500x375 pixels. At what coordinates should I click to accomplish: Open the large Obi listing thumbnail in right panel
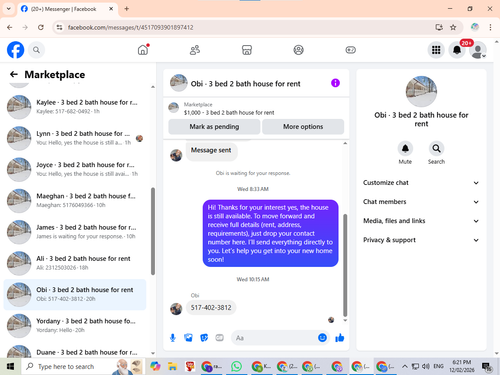[421, 92]
